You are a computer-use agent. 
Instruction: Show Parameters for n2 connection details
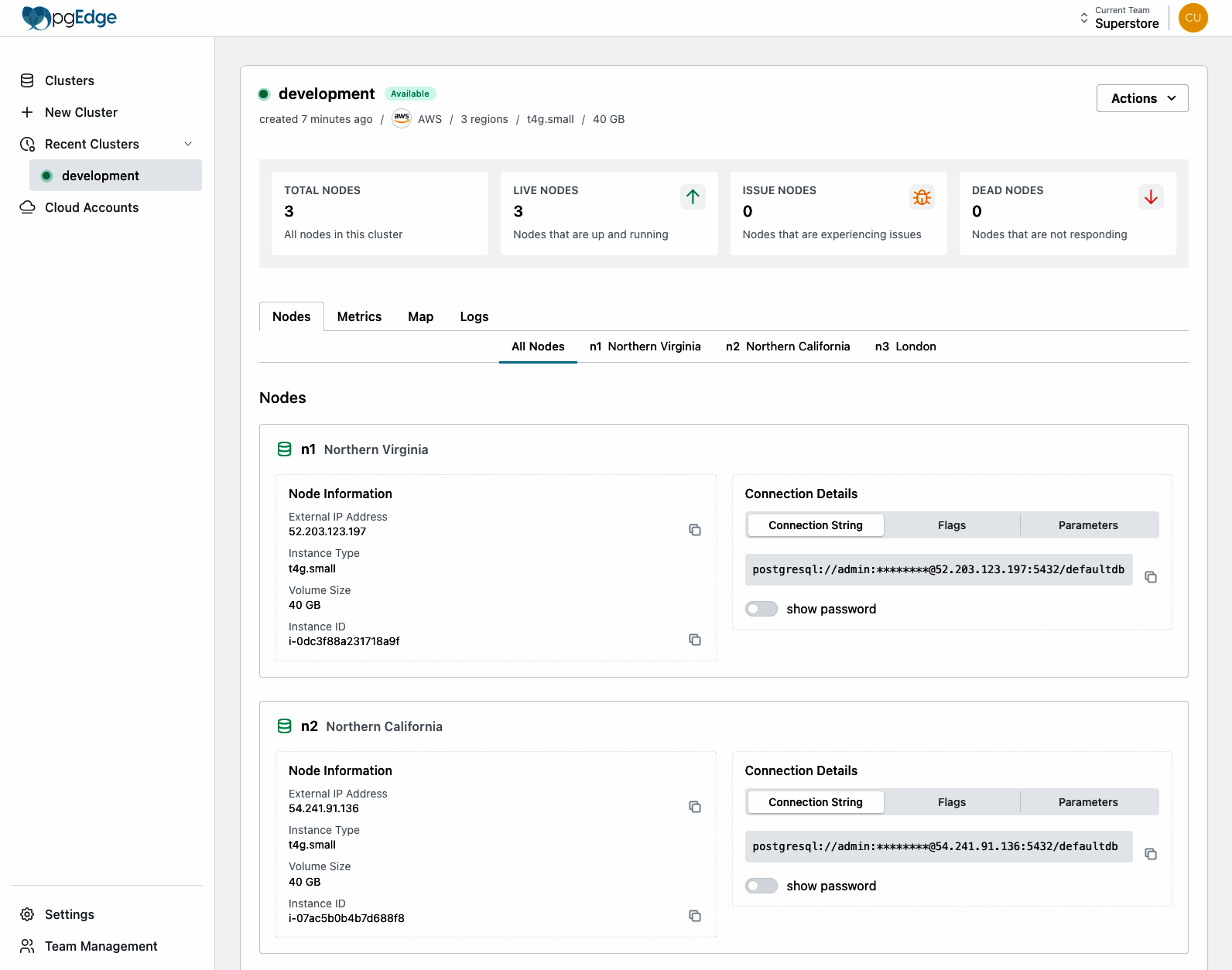(1087, 802)
